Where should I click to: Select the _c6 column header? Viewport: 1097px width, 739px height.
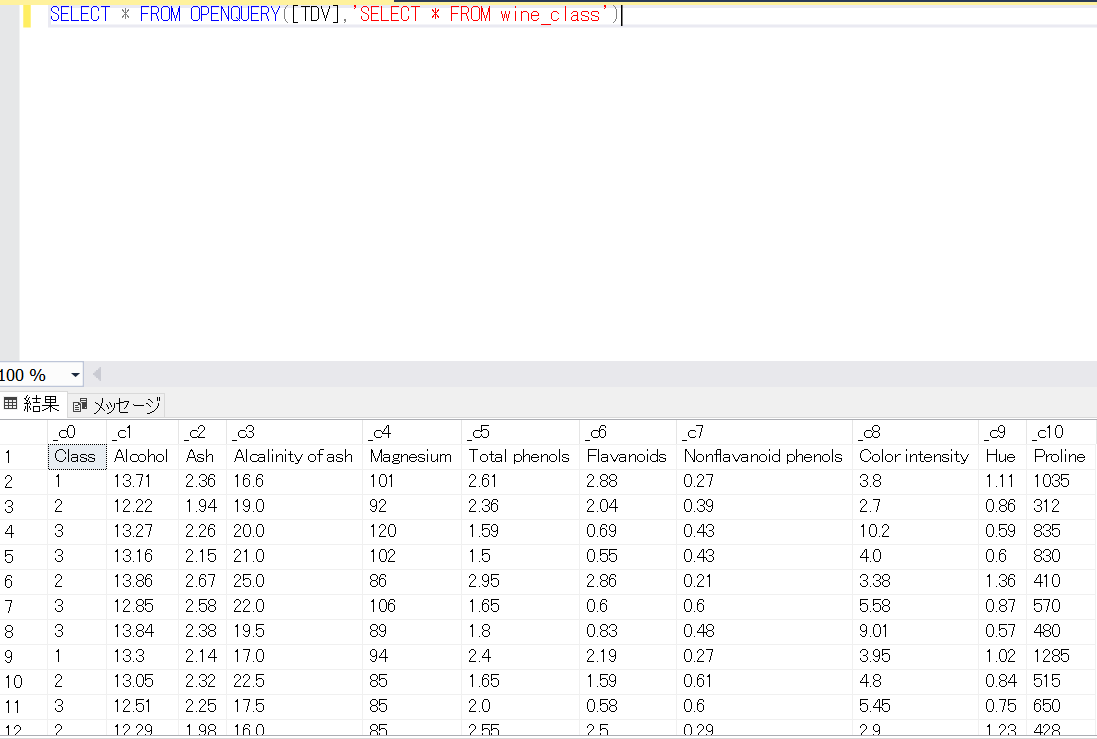pyautogui.click(x=628, y=432)
